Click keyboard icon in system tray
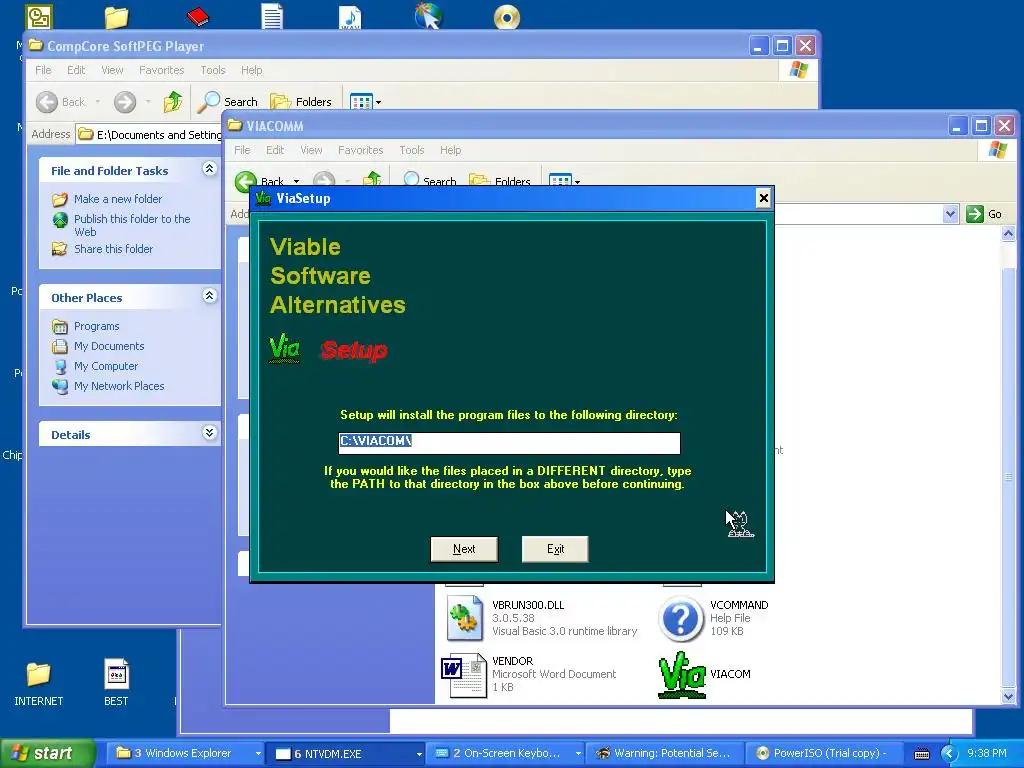Screen dimensions: 1024x768 pos(921,754)
